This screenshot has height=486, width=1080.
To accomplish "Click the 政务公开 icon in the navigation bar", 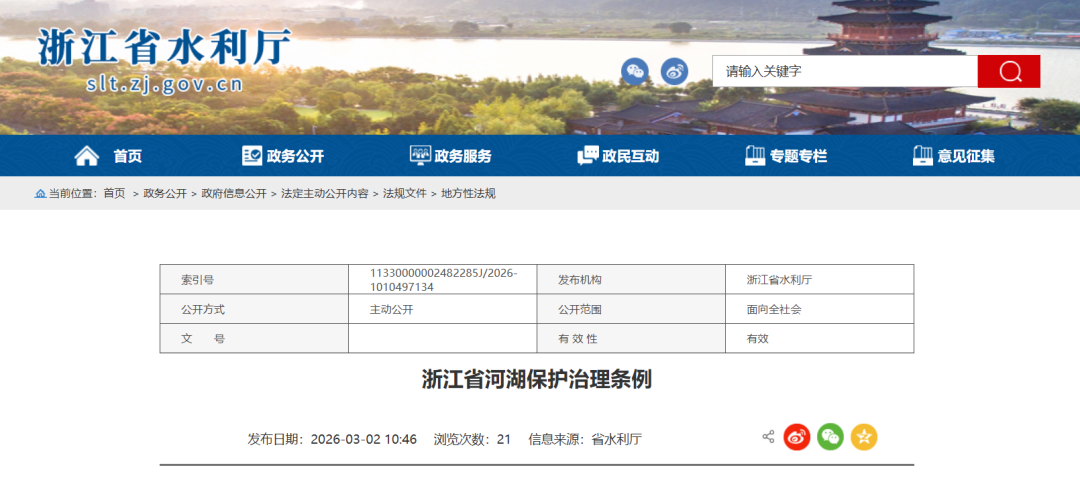I will pyautogui.click(x=252, y=156).
